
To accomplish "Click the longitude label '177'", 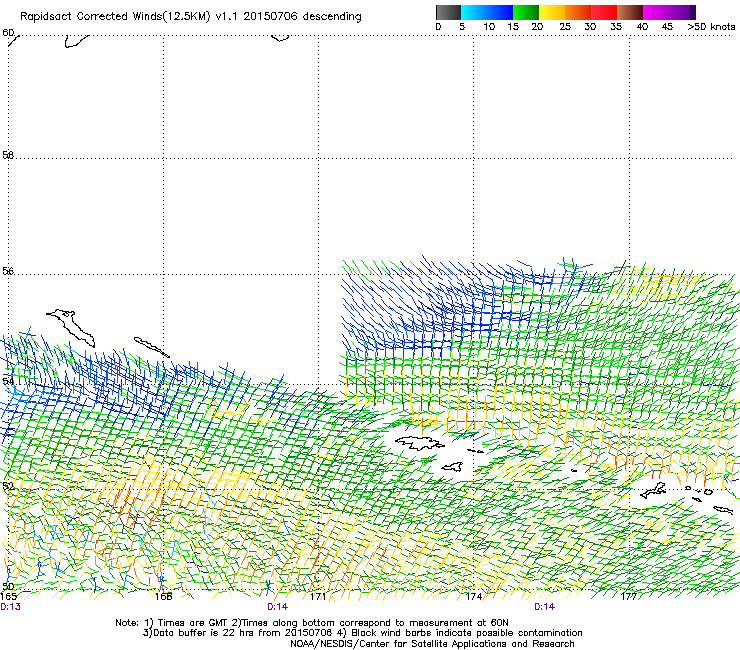I will point(629,596).
